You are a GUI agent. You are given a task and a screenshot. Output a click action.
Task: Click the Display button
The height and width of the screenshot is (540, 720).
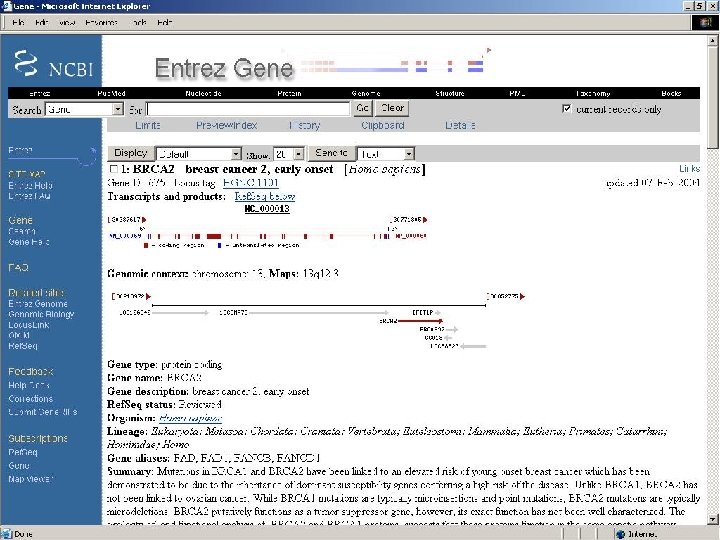click(130, 153)
